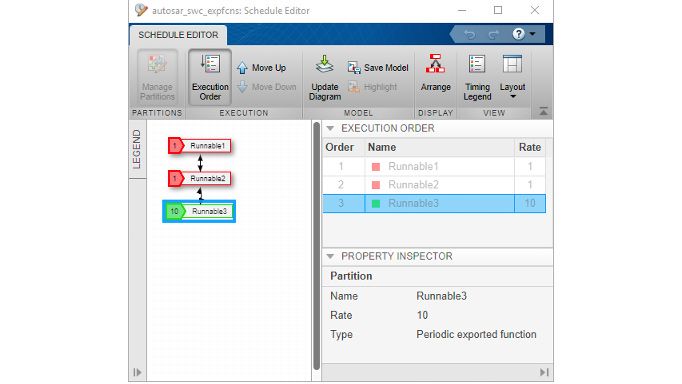
Task: Select the Runnable3 row in table
Action: click(x=434, y=204)
